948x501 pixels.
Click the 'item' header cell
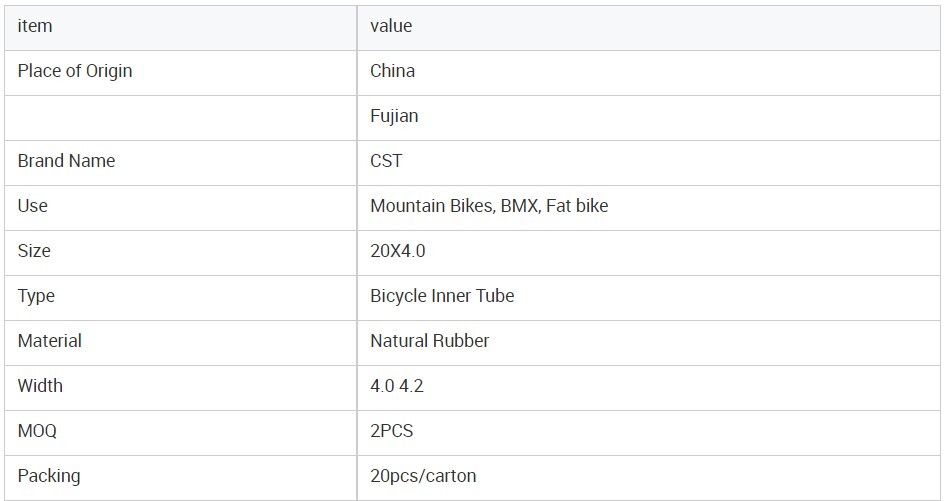click(35, 26)
